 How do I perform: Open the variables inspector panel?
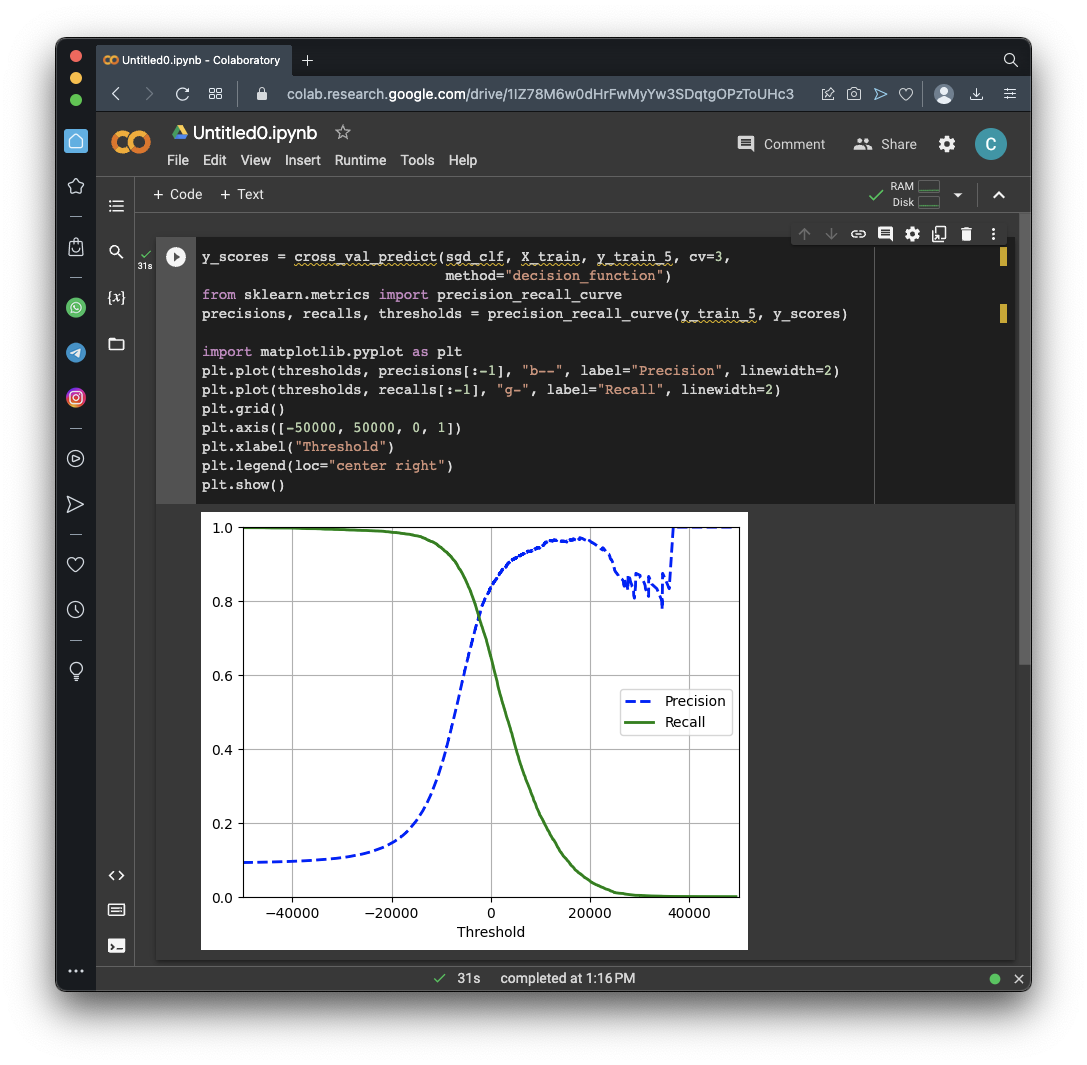(x=116, y=298)
